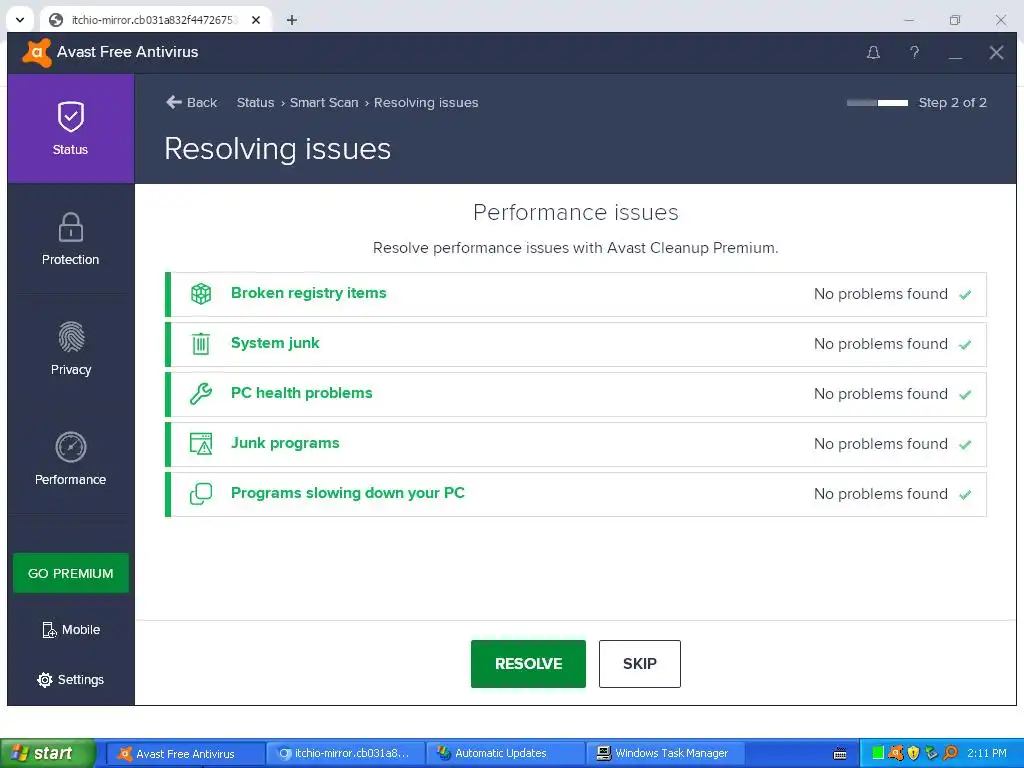Select the System junk label
Image resolution: width=1024 pixels, height=768 pixels.
275,343
